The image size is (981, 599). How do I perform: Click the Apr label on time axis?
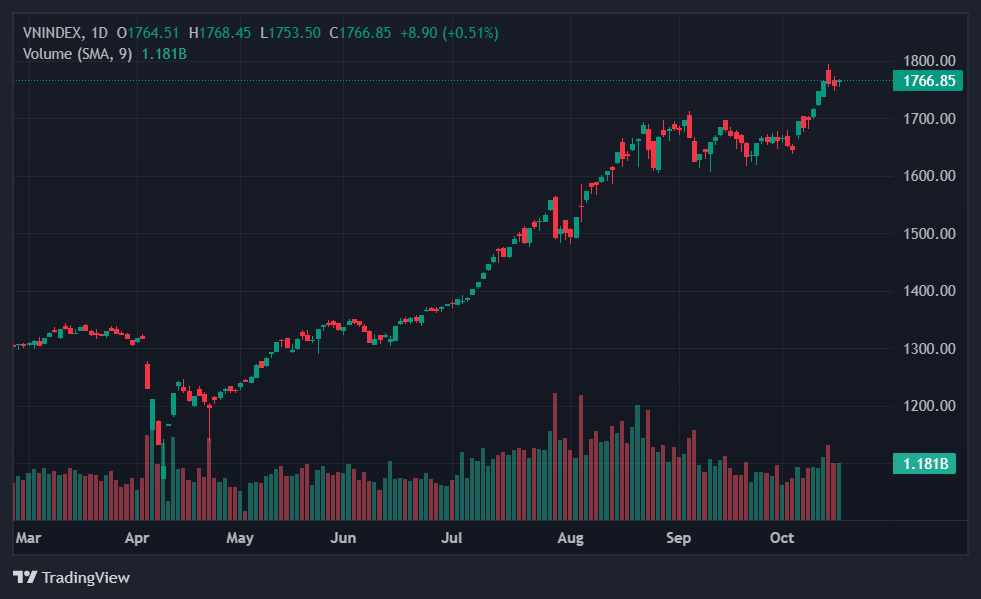[x=137, y=538]
